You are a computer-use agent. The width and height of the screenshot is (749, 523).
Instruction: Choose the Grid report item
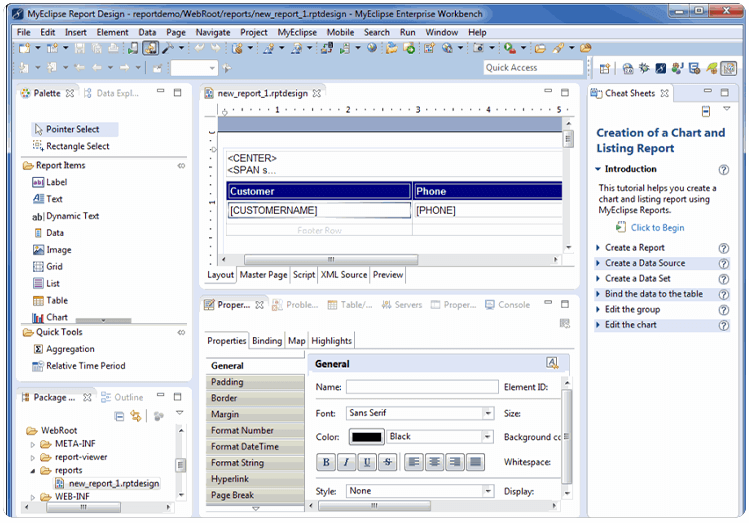coord(54,267)
